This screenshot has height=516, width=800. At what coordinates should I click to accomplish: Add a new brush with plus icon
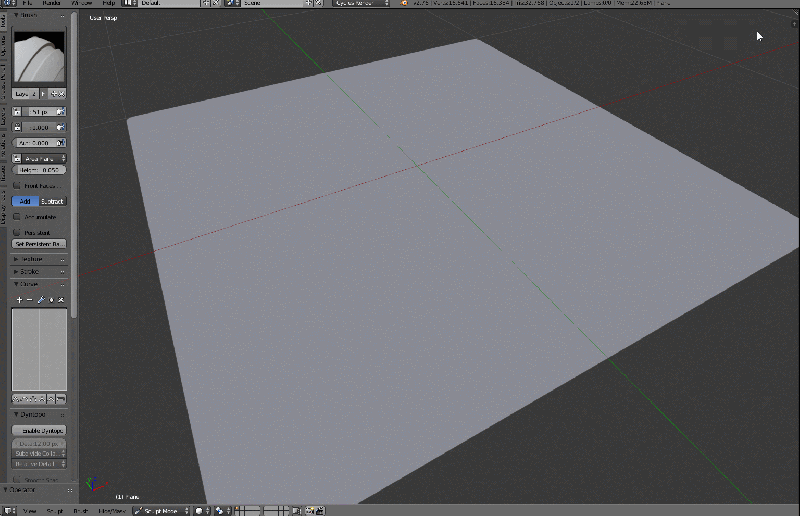(x=54, y=94)
